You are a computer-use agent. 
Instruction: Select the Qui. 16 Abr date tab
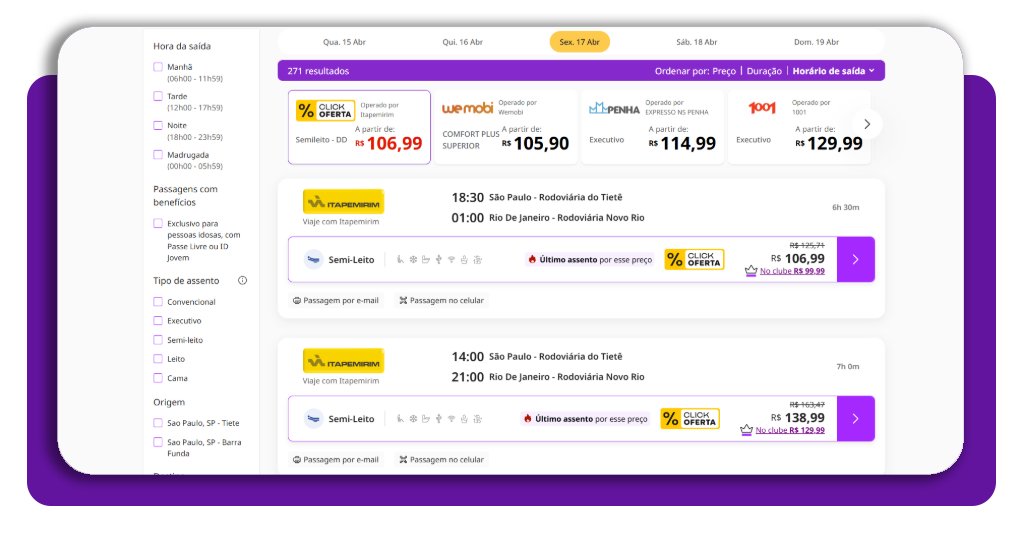463,42
